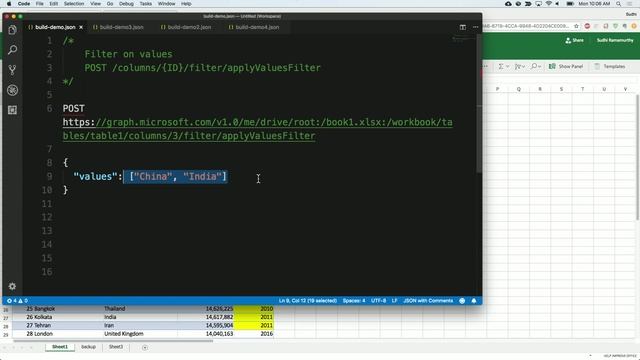
Task: Open the Apple menu
Action: point(9,4)
